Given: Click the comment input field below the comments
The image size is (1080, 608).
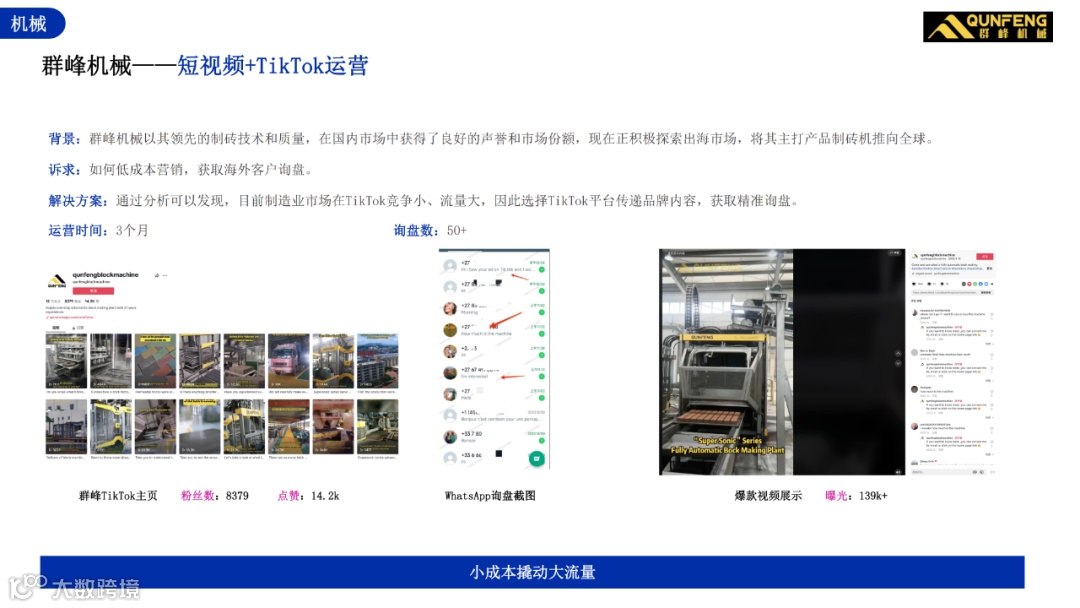Looking at the screenshot, I should [948, 472].
